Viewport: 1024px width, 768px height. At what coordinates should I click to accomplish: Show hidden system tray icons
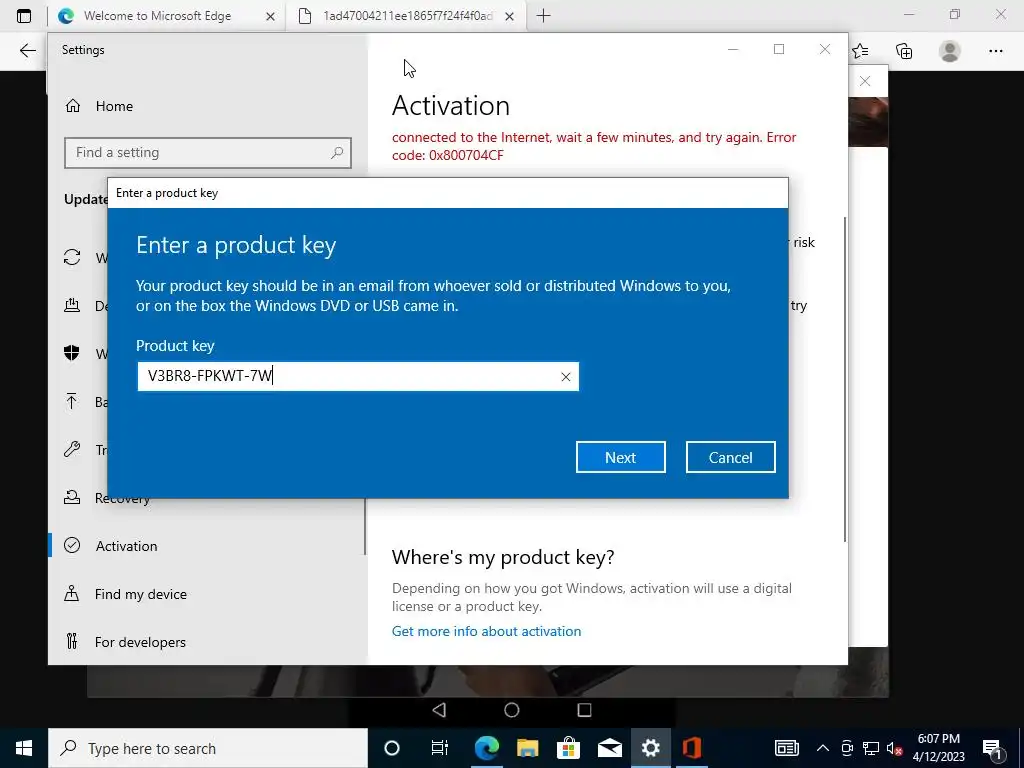823,748
